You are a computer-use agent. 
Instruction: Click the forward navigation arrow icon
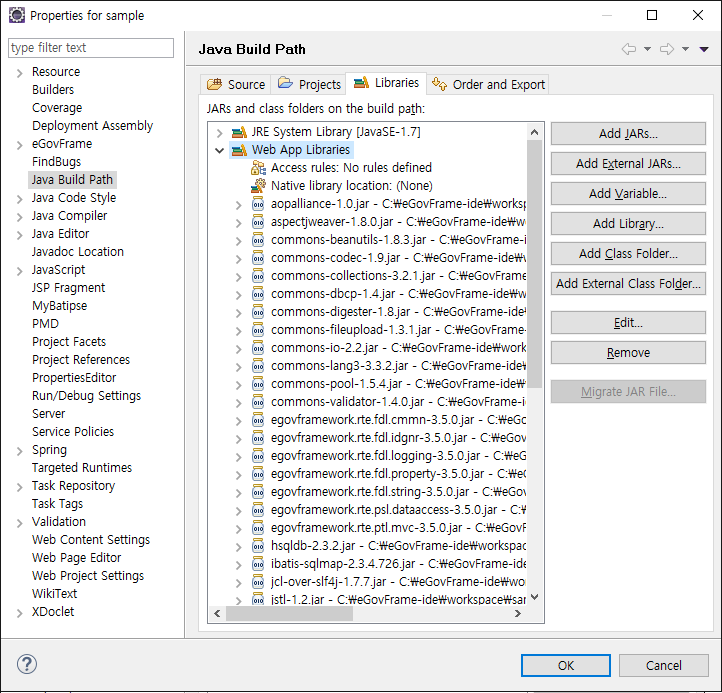pos(666,49)
